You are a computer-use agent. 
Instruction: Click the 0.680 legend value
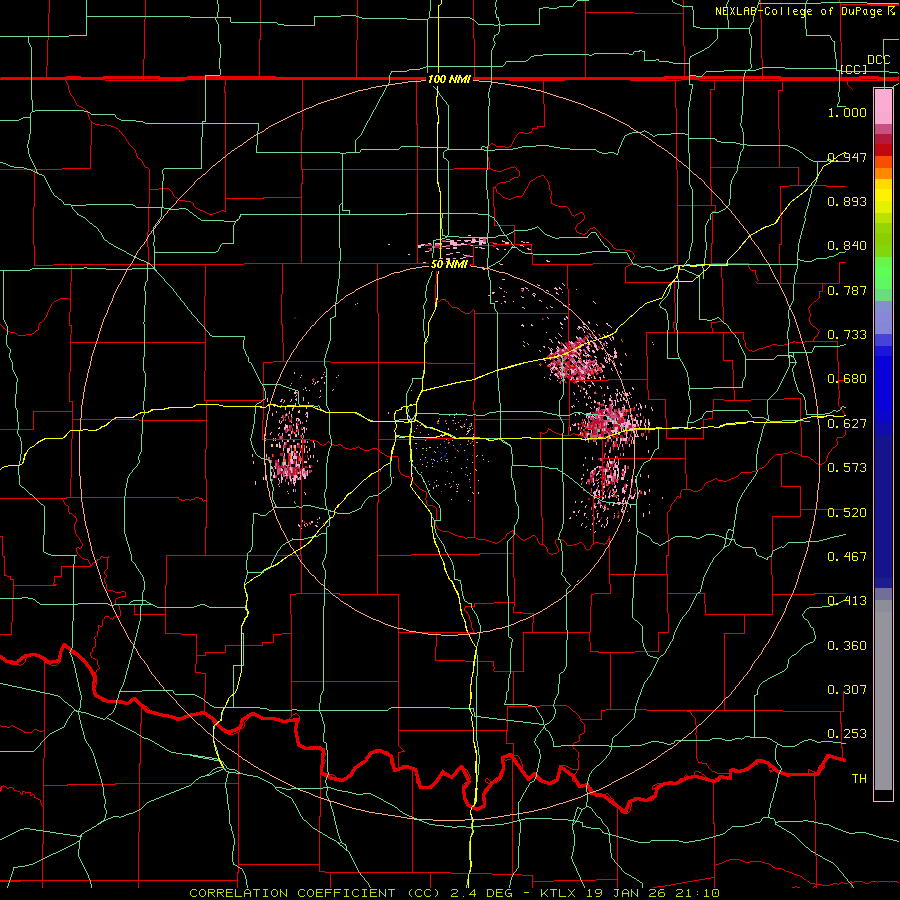[x=847, y=379]
